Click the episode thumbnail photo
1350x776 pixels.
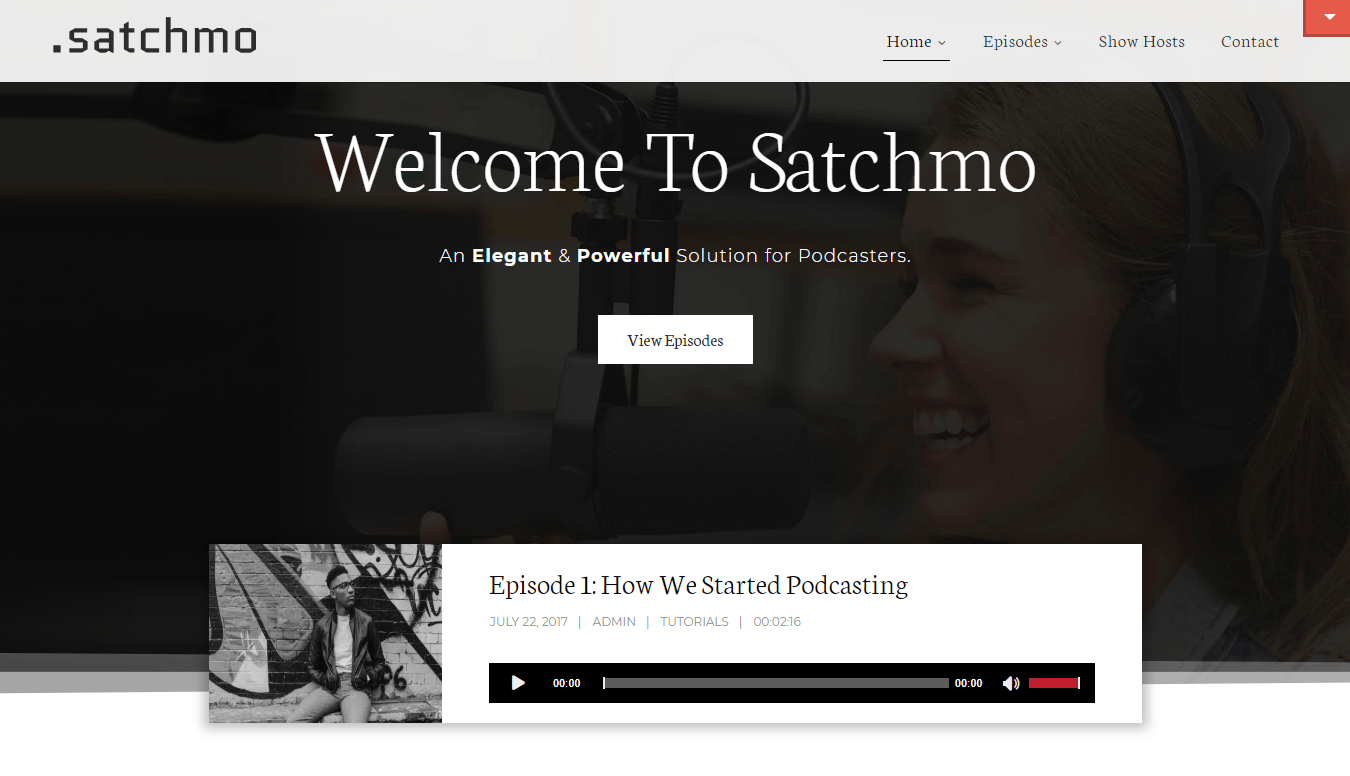tap(325, 633)
